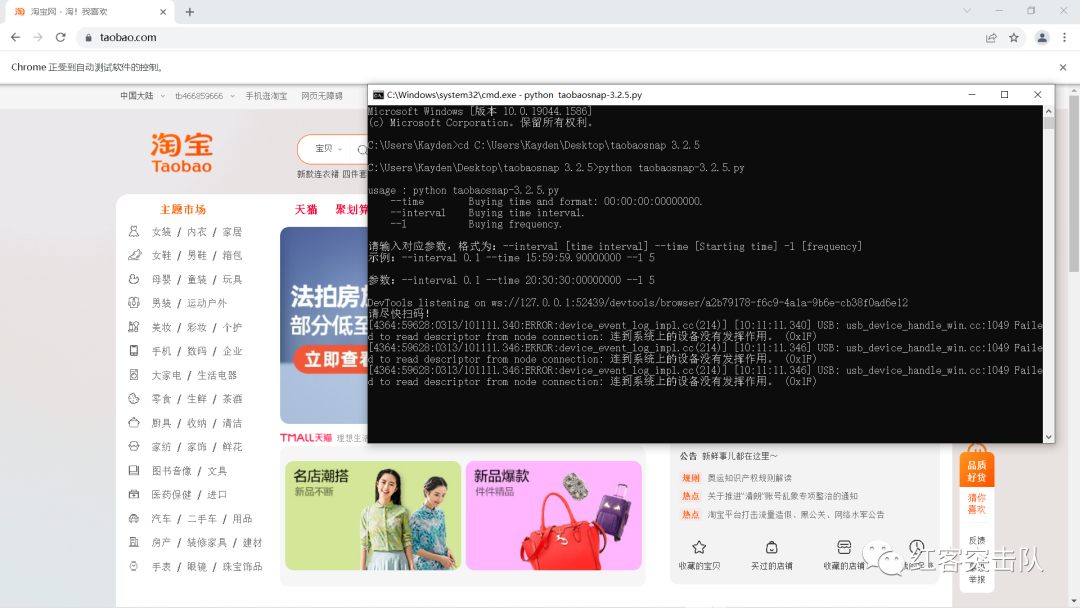Image resolution: width=1080 pixels, height=608 pixels.
Task: Click browser page vertical scrollbar
Action: [x=1074, y=184]
